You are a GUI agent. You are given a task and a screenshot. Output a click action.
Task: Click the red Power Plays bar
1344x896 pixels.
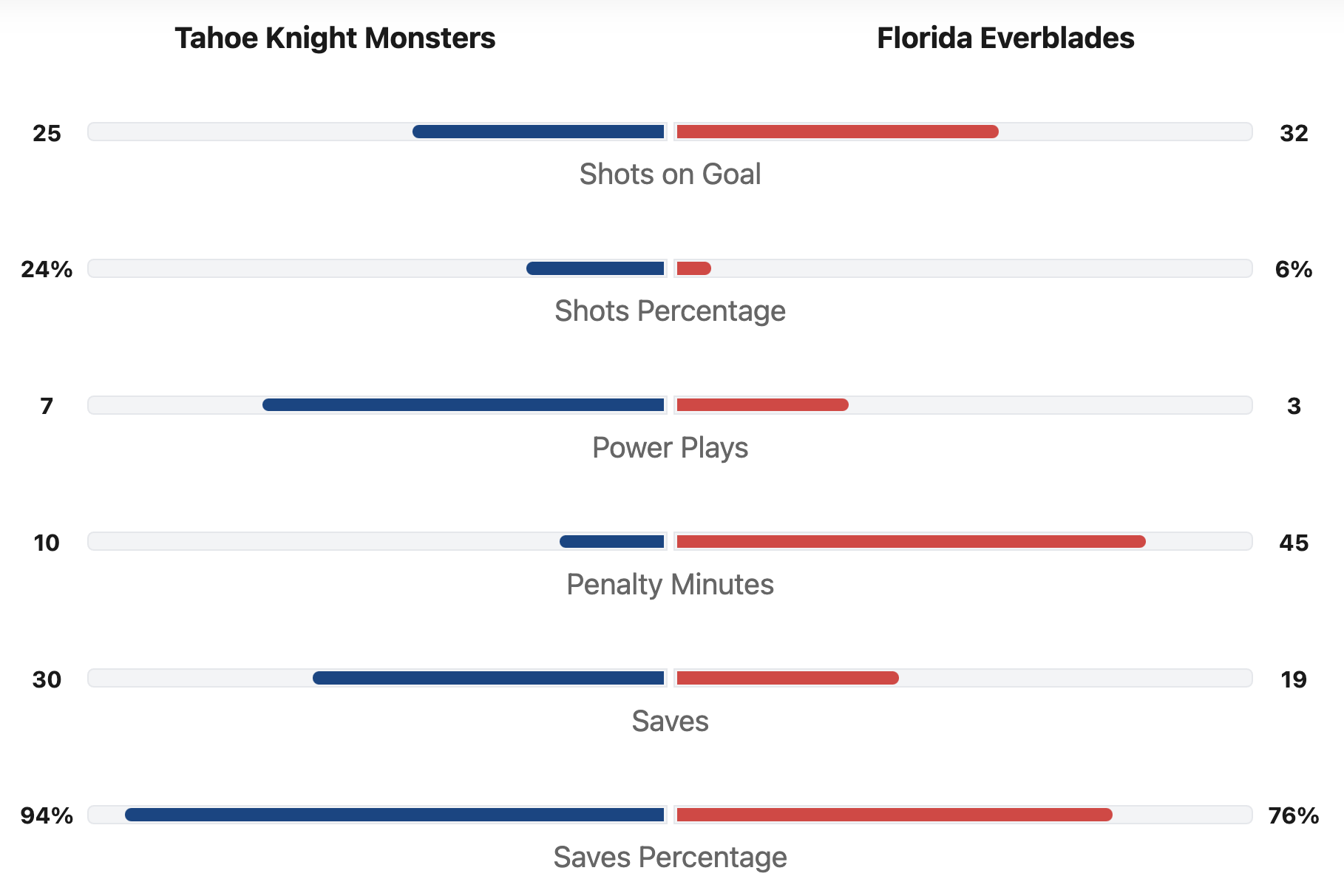point(762,405)
